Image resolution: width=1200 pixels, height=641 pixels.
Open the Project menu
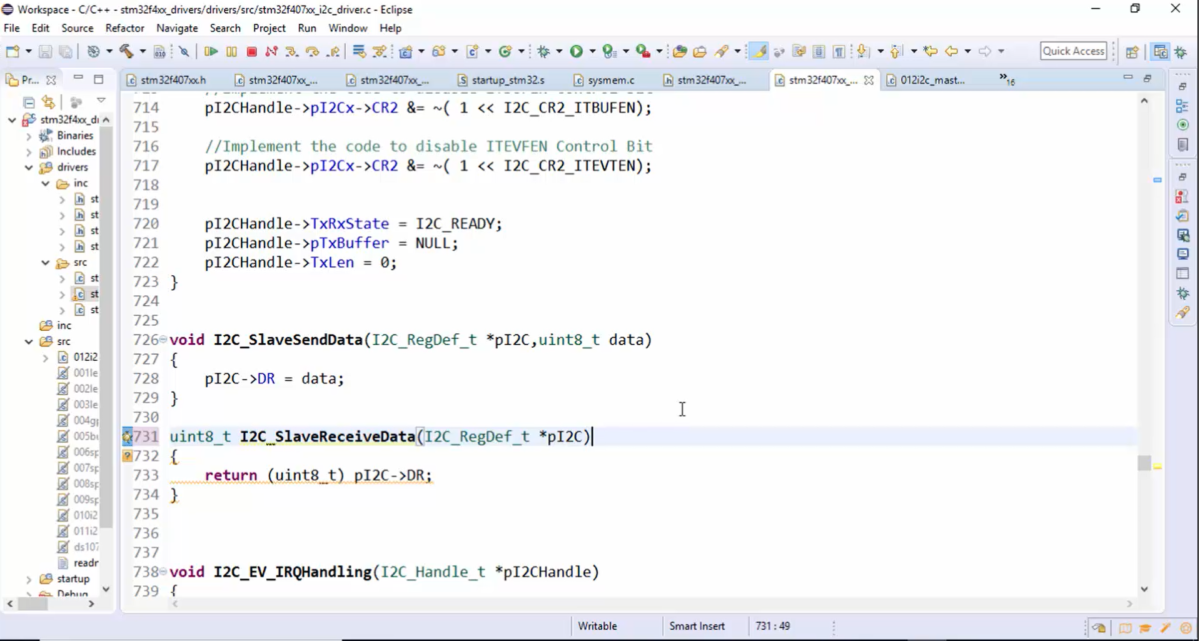coord(269,28)
